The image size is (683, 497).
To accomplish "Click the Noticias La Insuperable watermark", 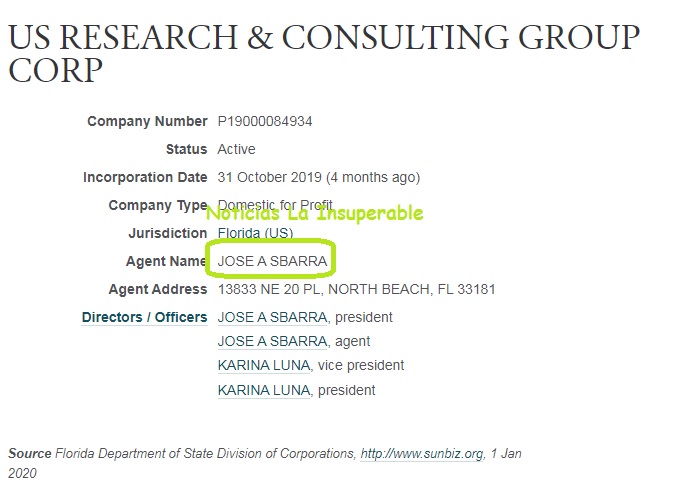I will coord(314,213).
